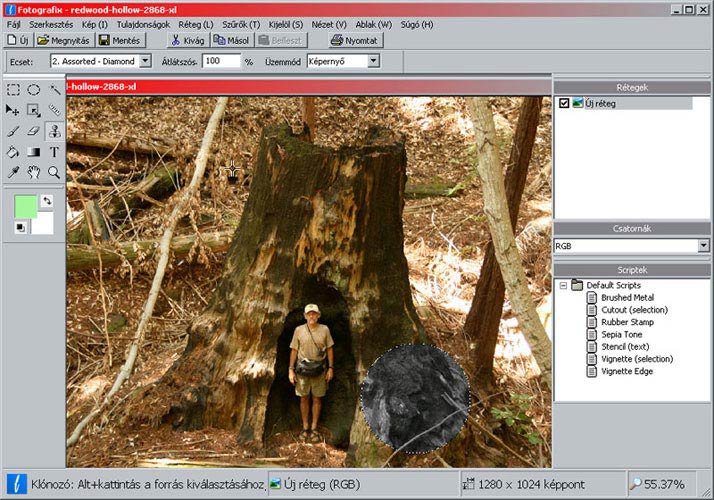Image resolution: width=714 pixels, height=500 pixels.
Task: Open the RGB channels dropdown
Action: pos(703,245)
